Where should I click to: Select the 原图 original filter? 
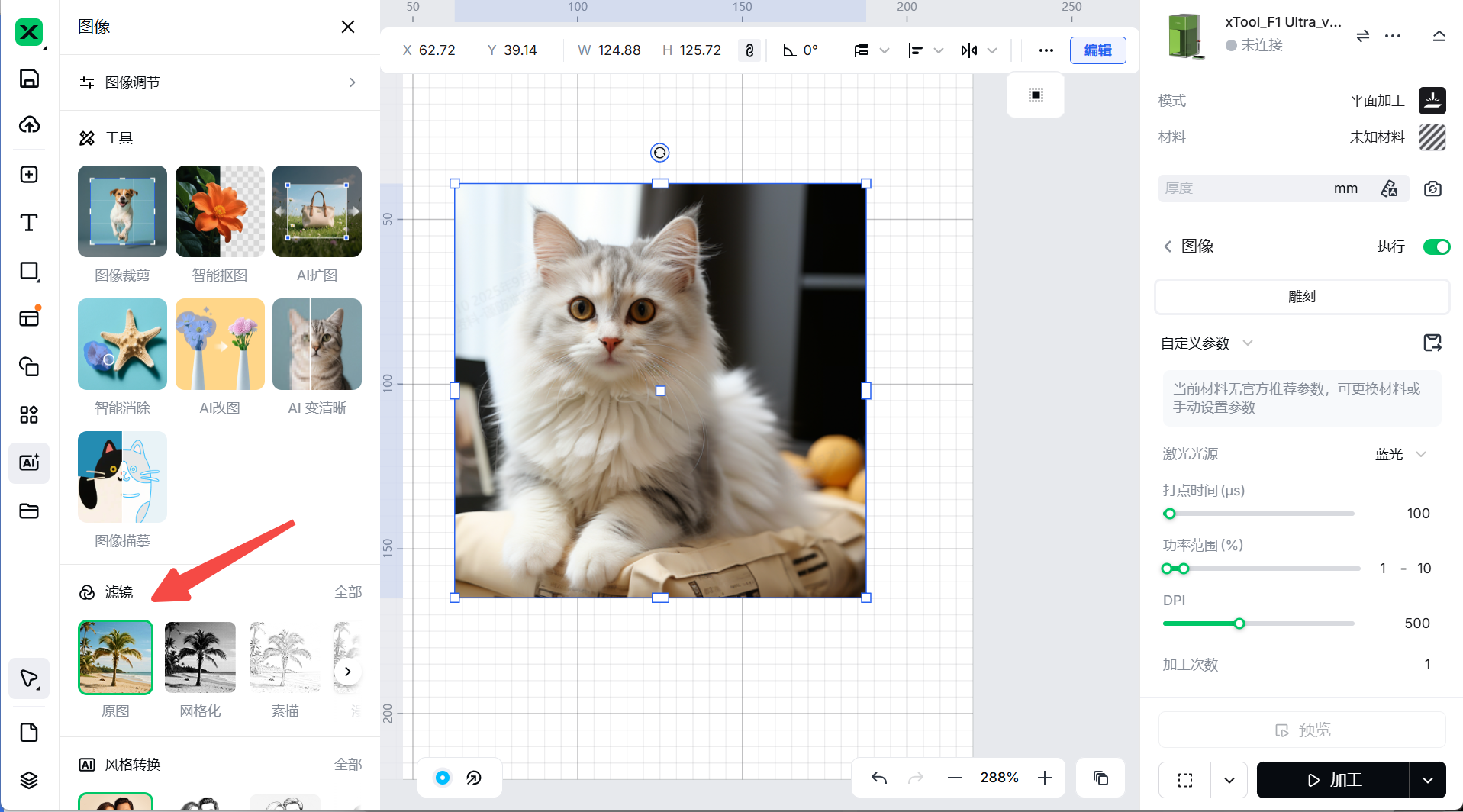point(115,657)
